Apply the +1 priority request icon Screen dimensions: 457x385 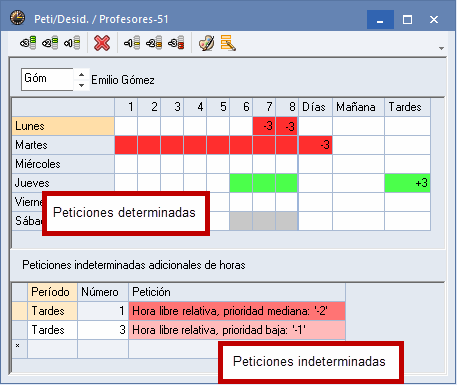72,43
